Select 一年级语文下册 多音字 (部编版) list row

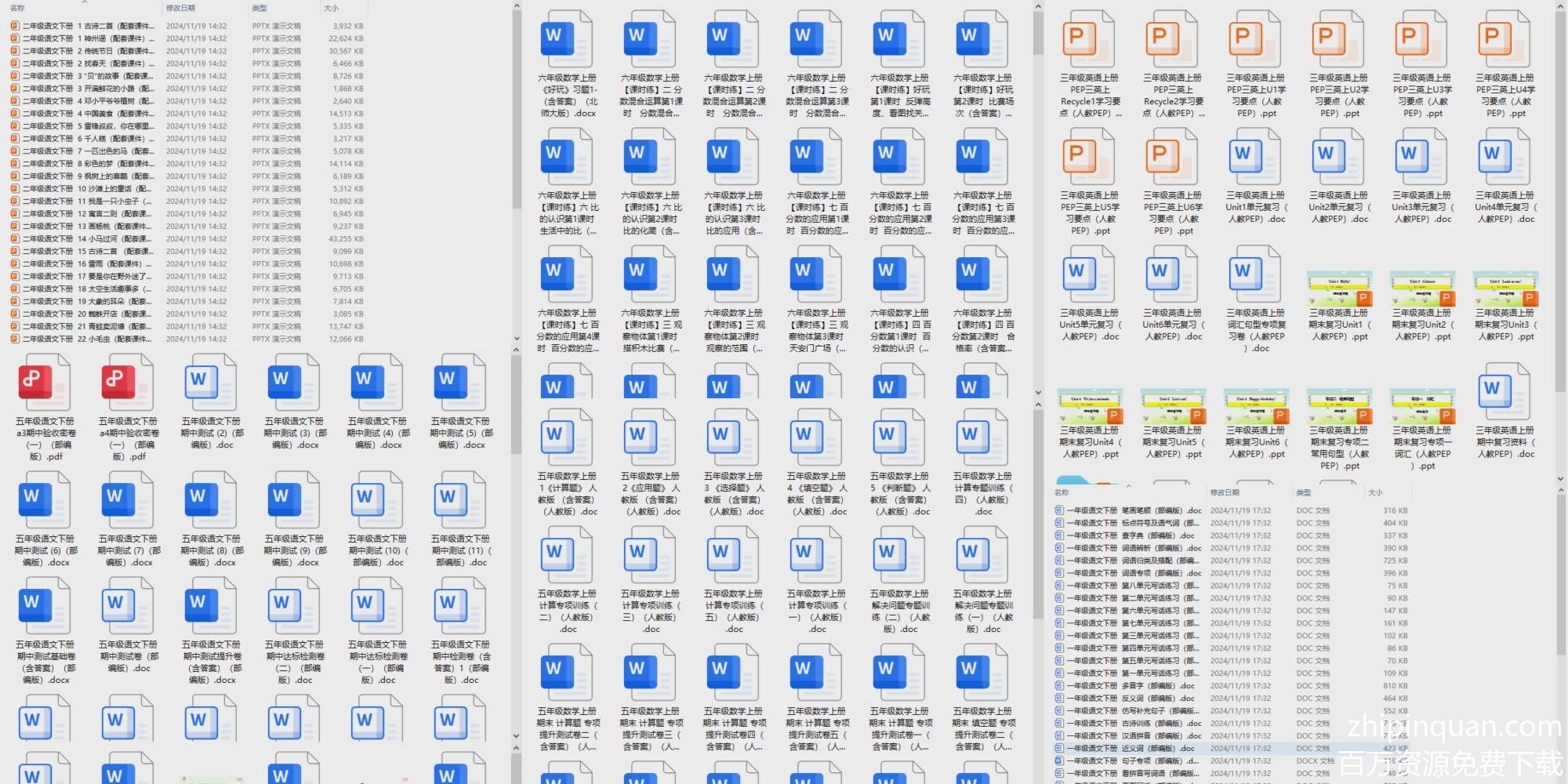(x=1129, y=686)
